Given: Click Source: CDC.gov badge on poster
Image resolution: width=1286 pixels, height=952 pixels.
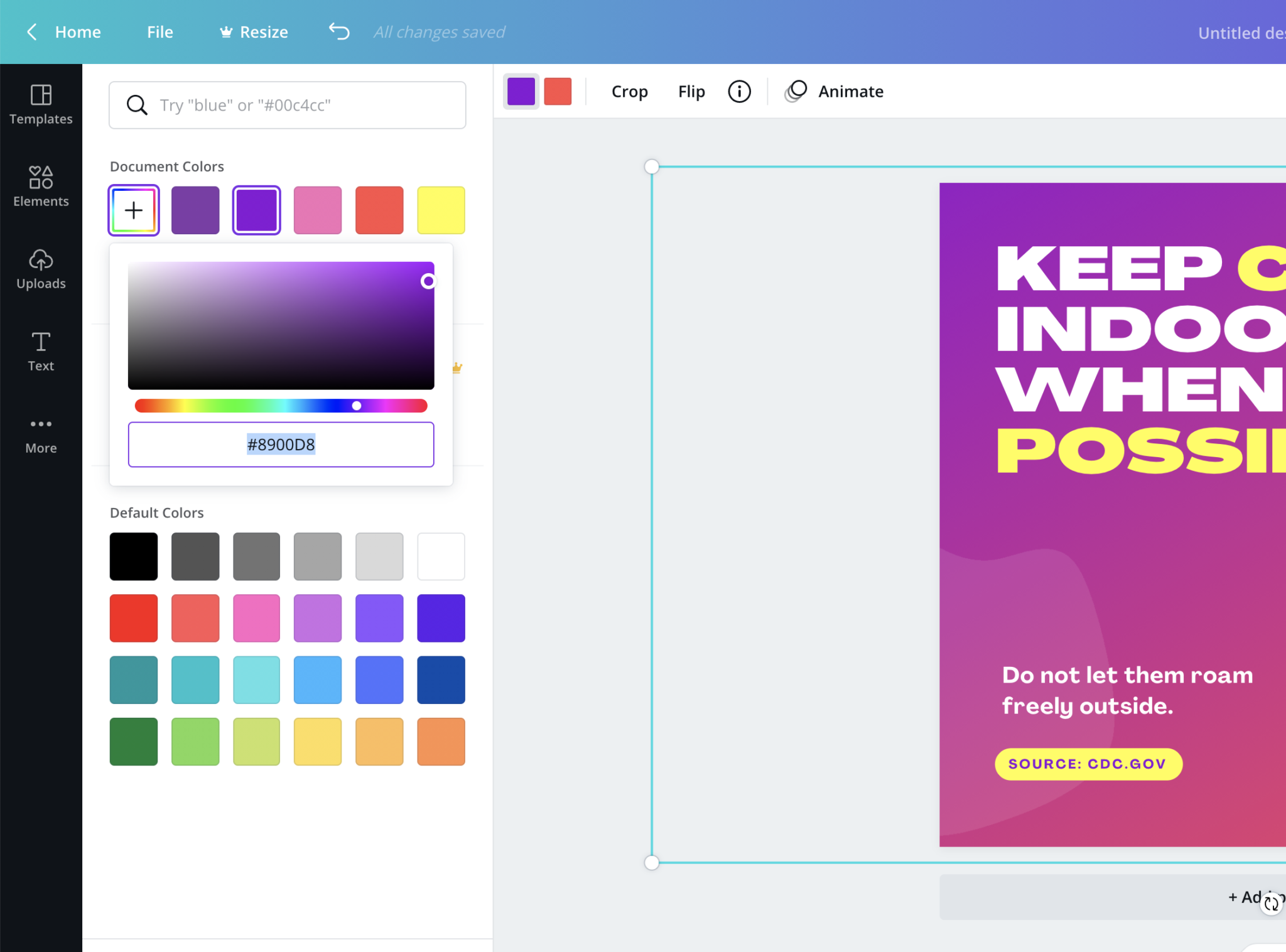Looking at the screenshot, I should coord(1088,764).
